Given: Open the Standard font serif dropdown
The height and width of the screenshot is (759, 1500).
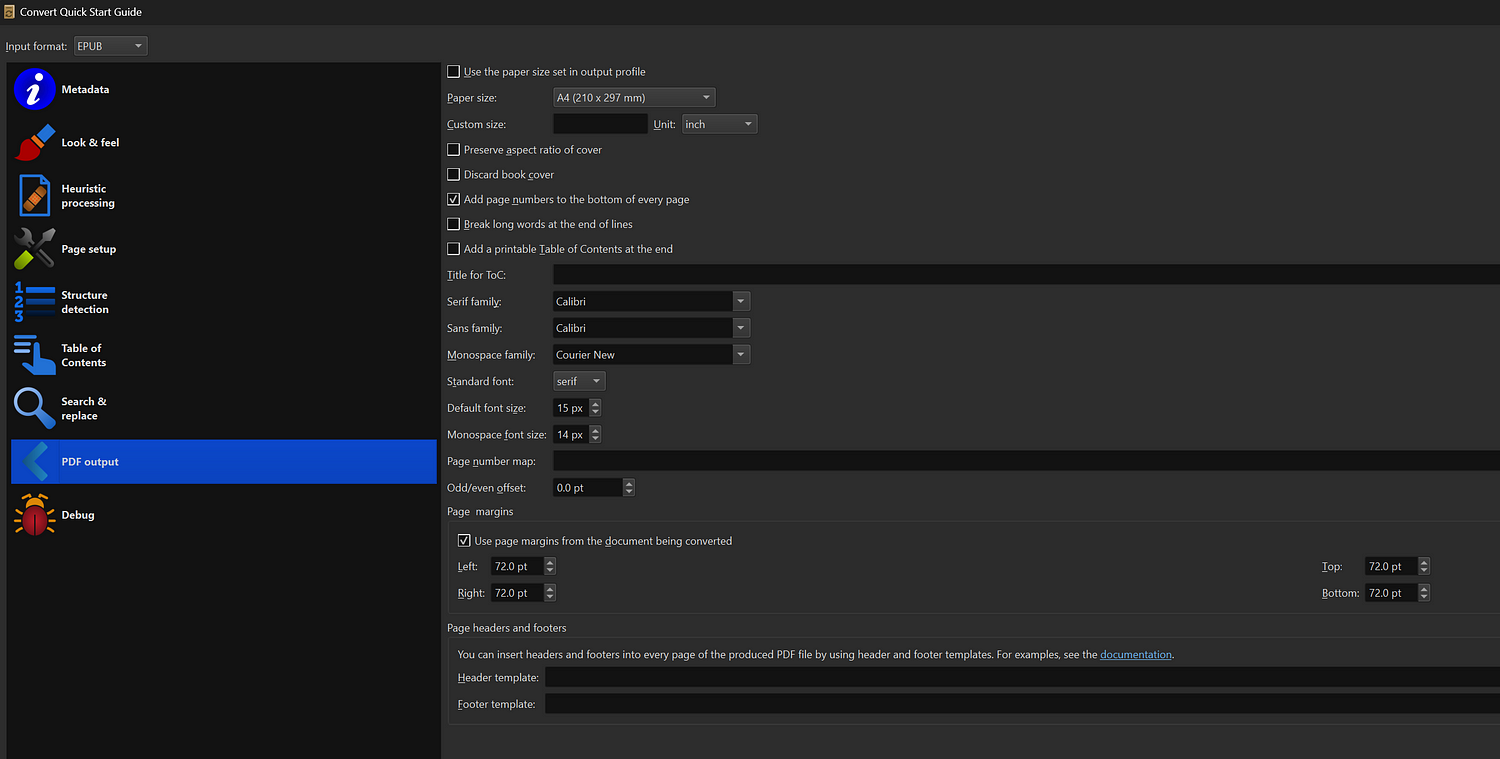Looking at the screenshot, I should point(579,381).
